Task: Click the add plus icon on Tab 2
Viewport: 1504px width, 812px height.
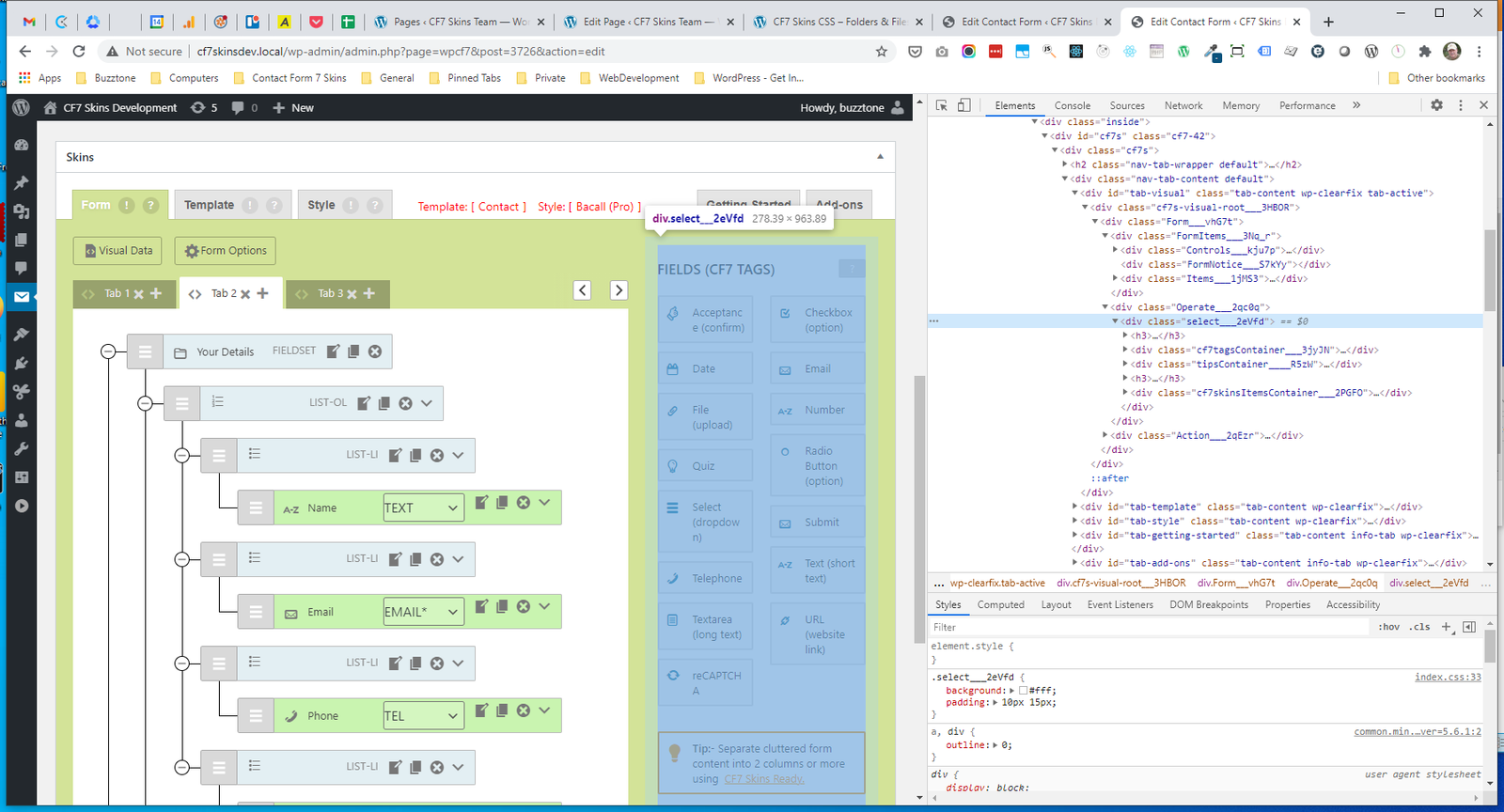Action: click(x=263, y=293)
